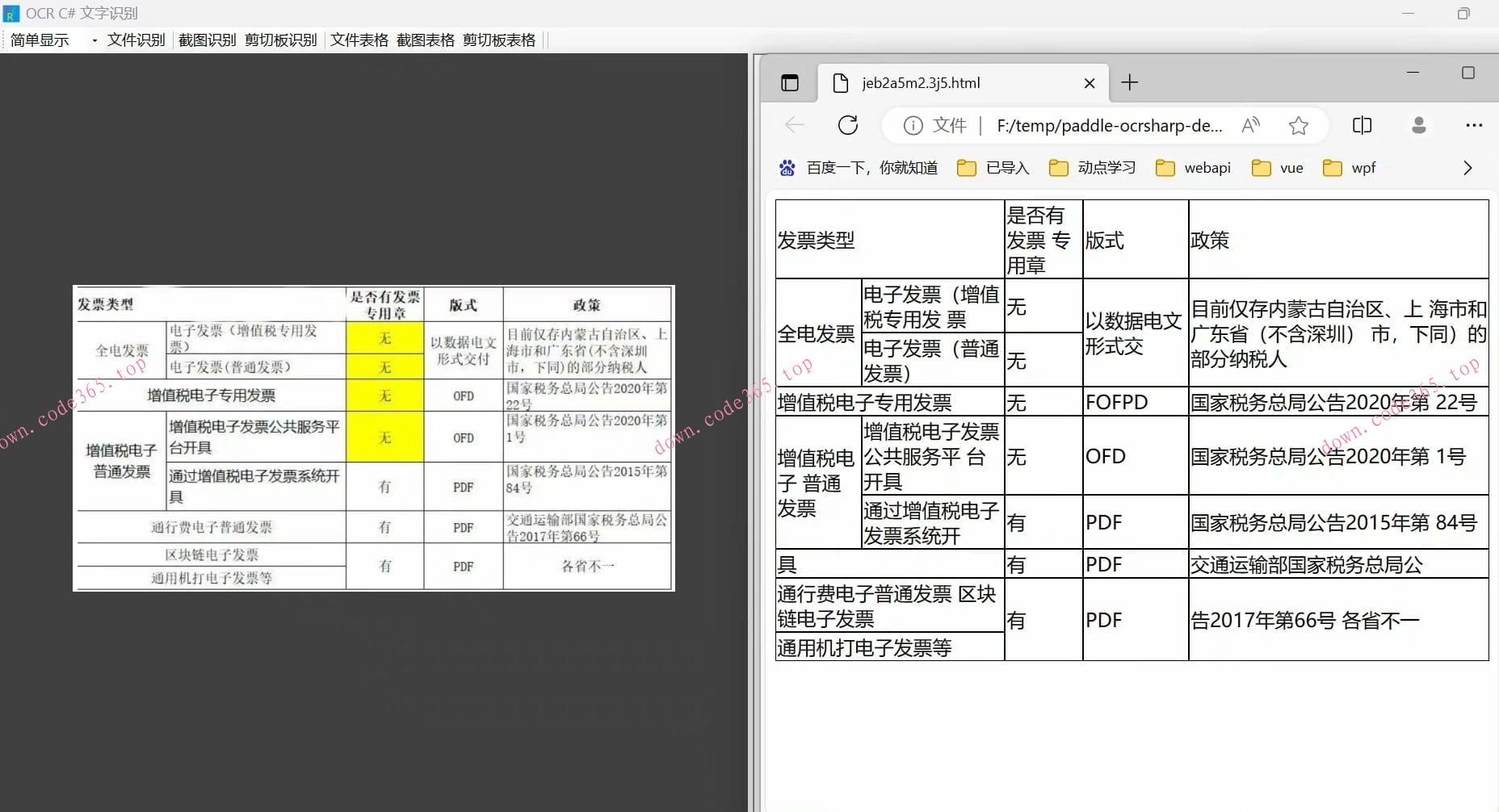View site information icon in address bar

[913, 125]
